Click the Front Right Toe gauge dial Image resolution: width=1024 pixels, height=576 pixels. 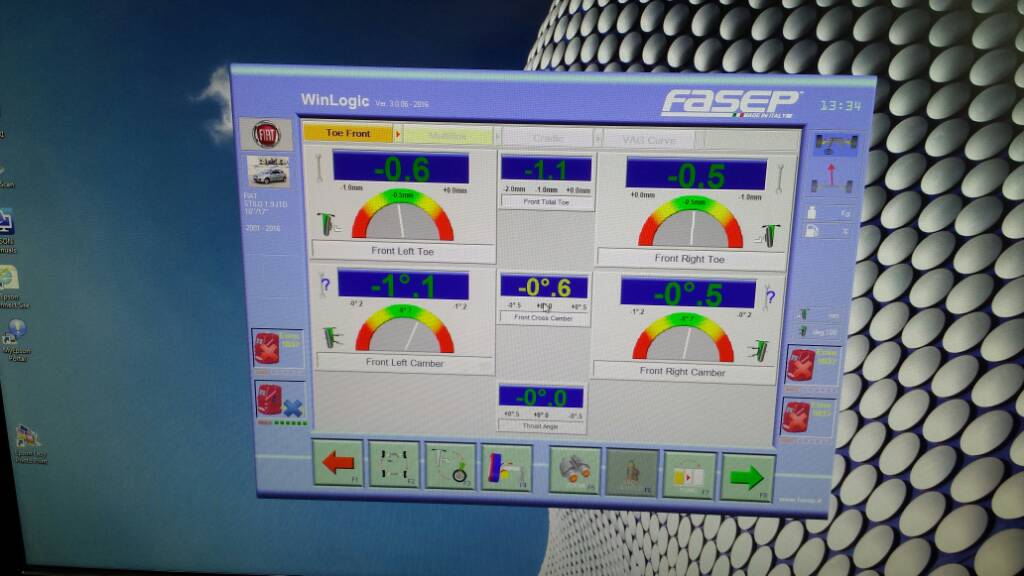(x=690, y=222)
